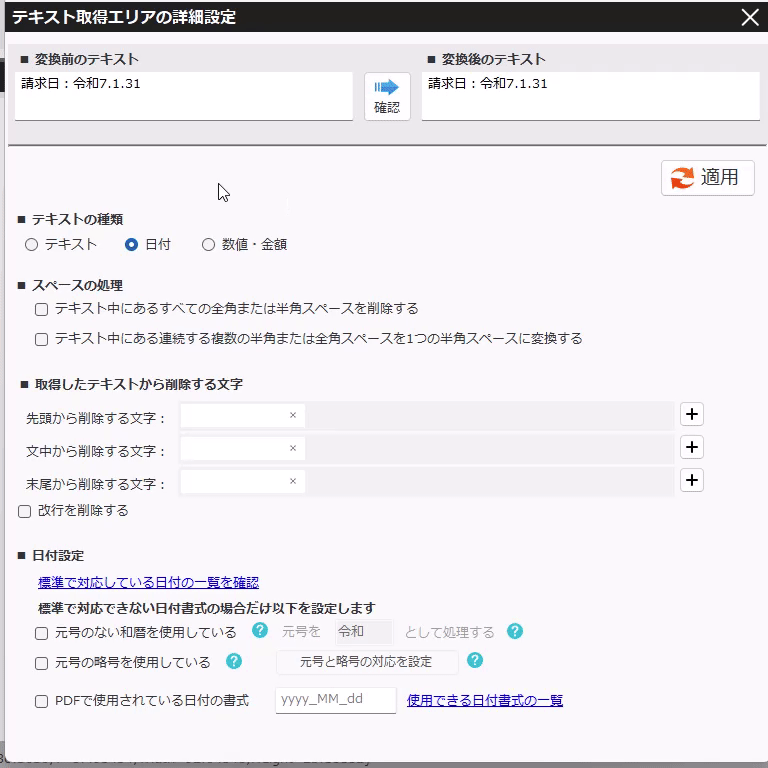Viewport: 768px width, 768px height.
Task: Open help icon after として処理する
Action: (515, 631)
